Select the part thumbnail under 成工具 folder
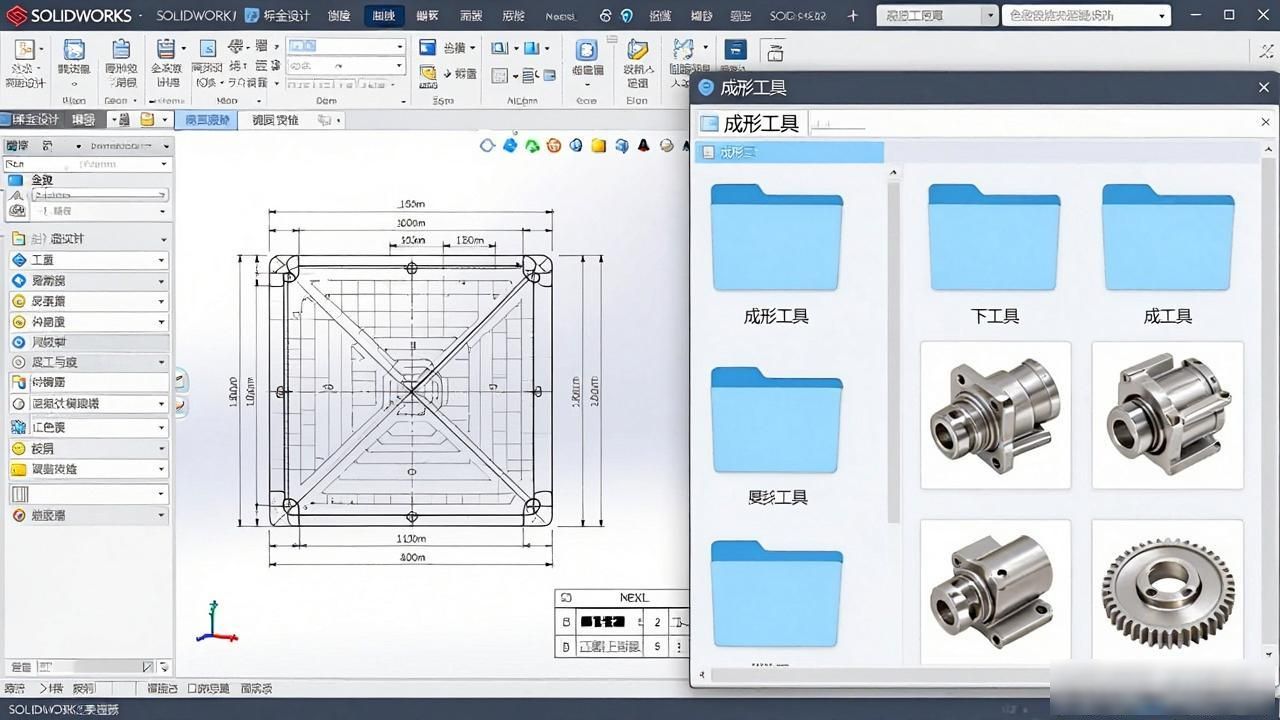Image resolution: width=1280 pixels, height=720 pixels. click(1167, 415)
